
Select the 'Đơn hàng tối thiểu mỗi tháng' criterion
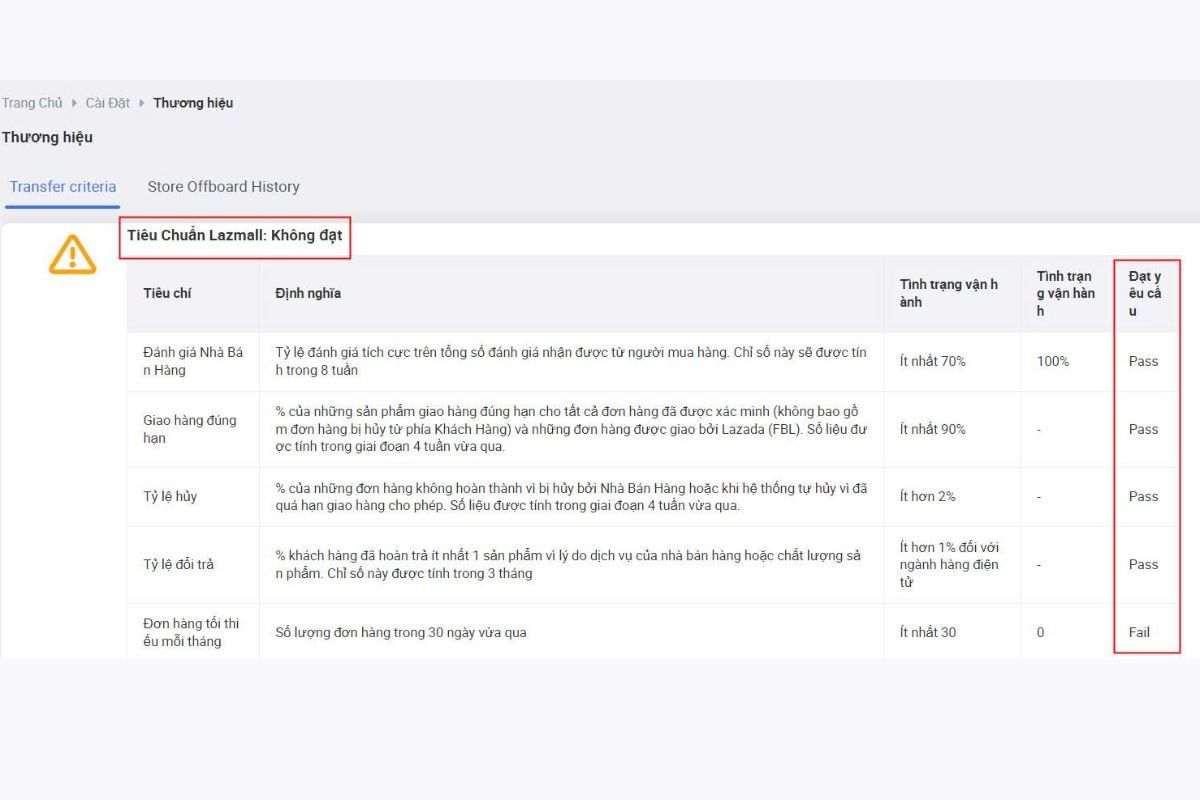point(191,632)
